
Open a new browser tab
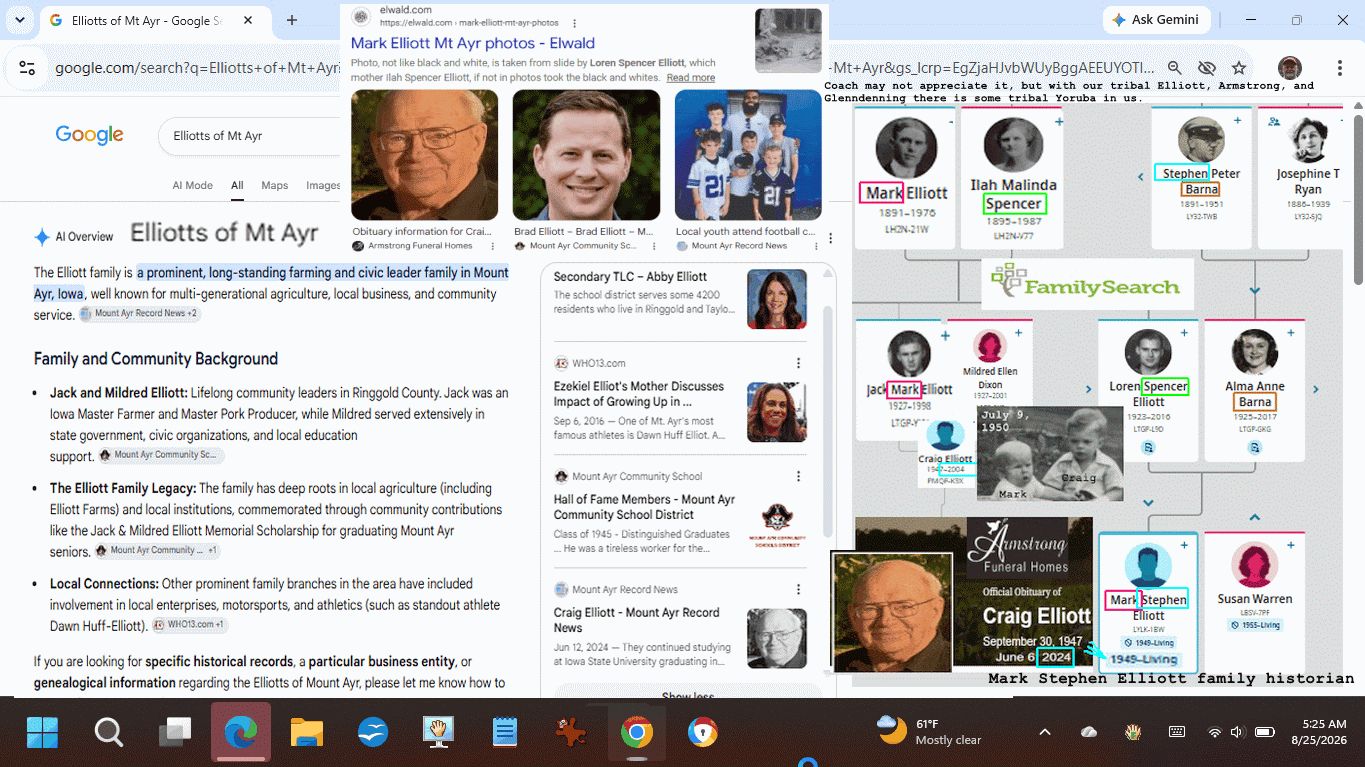(x=292, y=20)
